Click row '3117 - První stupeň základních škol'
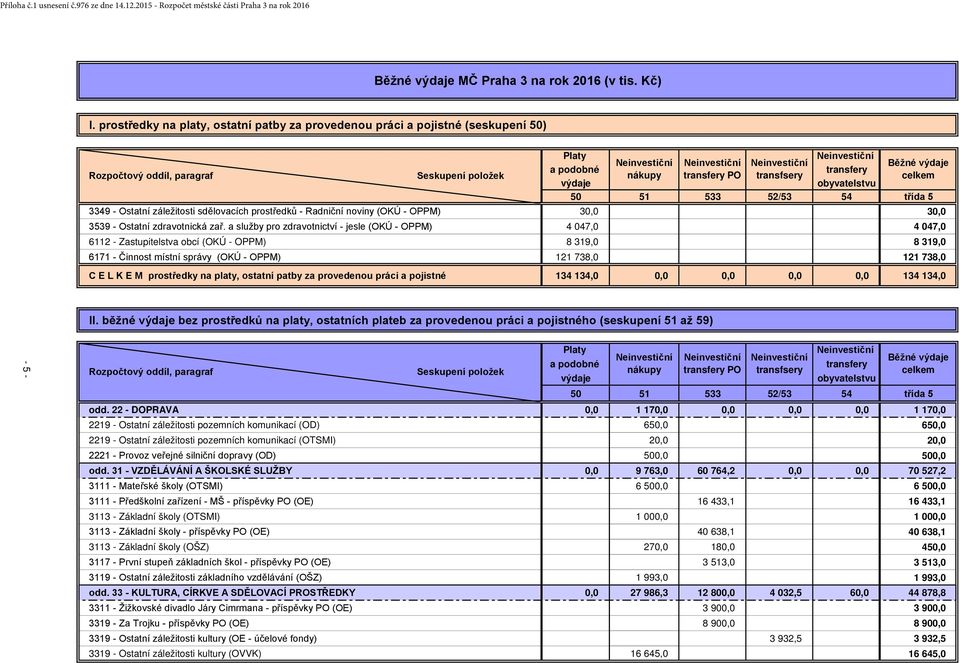Viewport: 960px width, 663px height. click(517, 562)
